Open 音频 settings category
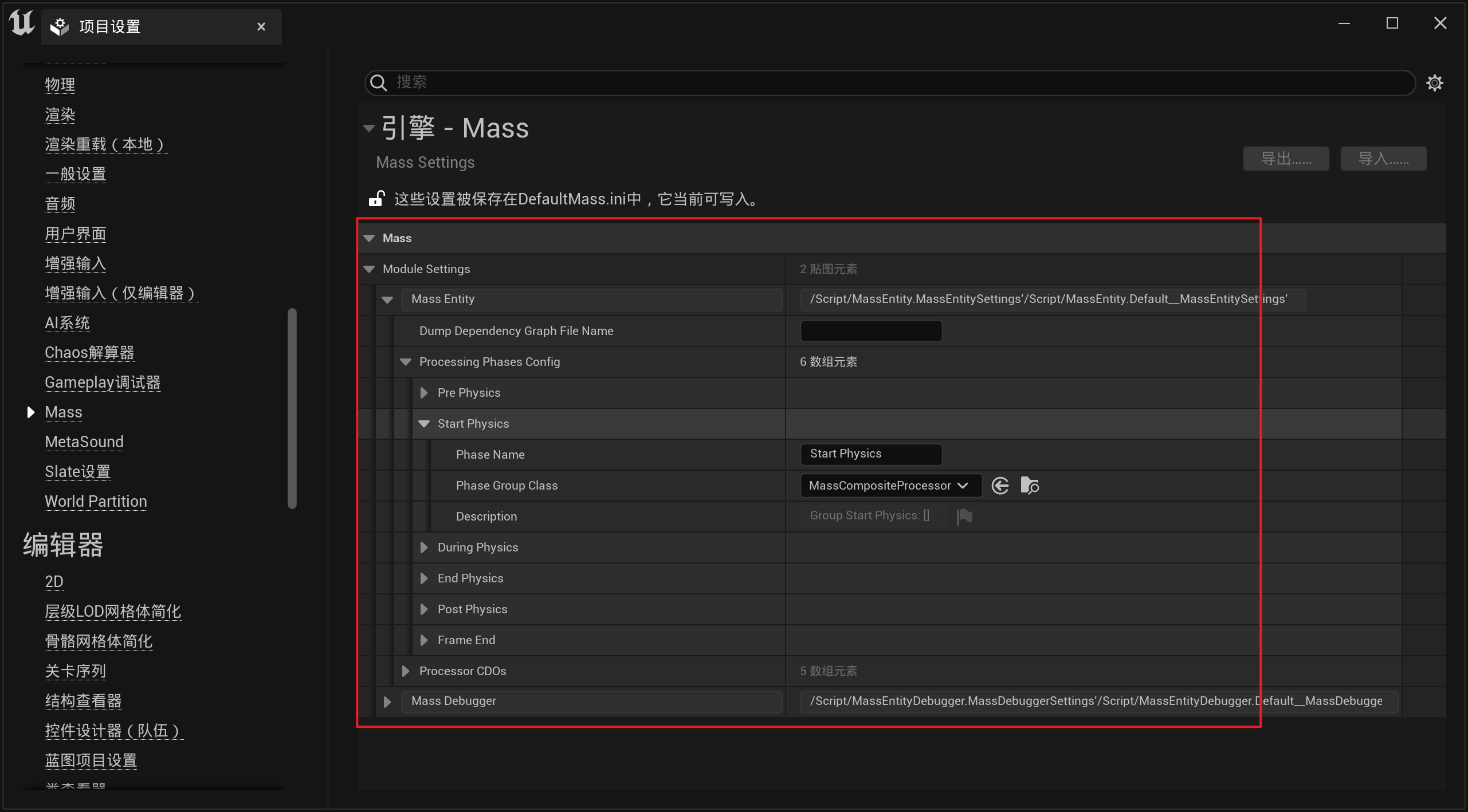The height and width of the screenshot is (812, 1468). tap(60, 204)
